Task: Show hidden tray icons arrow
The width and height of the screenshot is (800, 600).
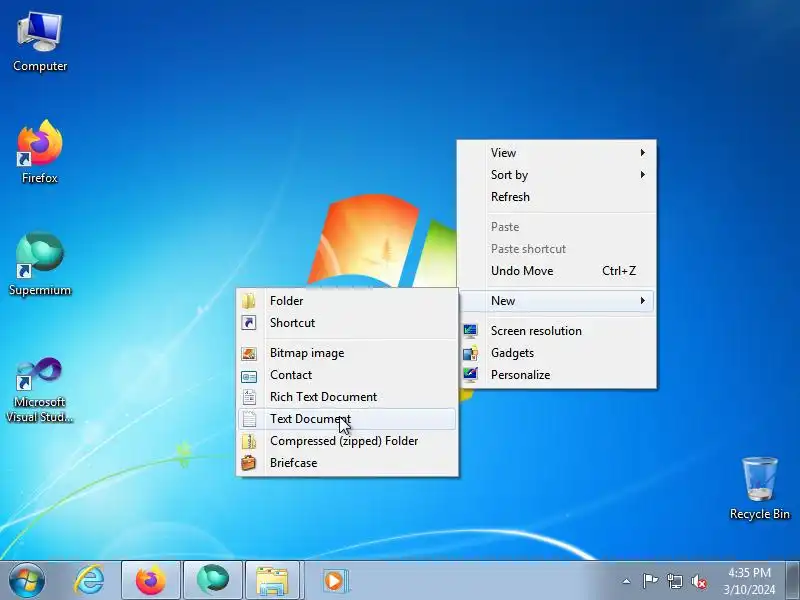Action: [x=627, y=581]
